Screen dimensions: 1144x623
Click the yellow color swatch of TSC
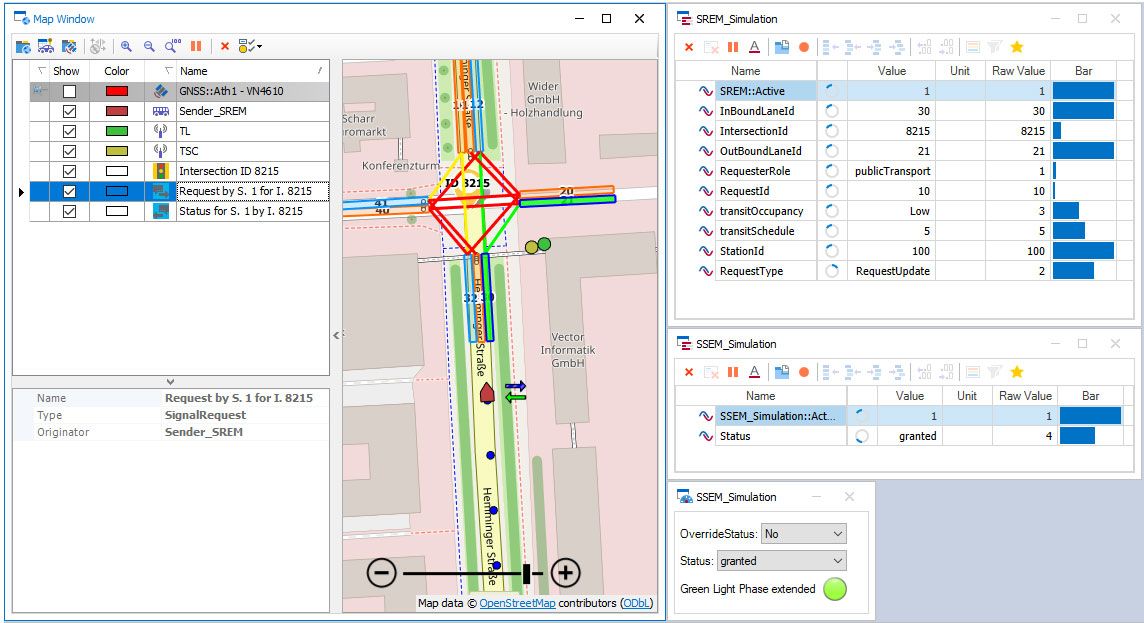pyautogui.click(x=117, y=151)
